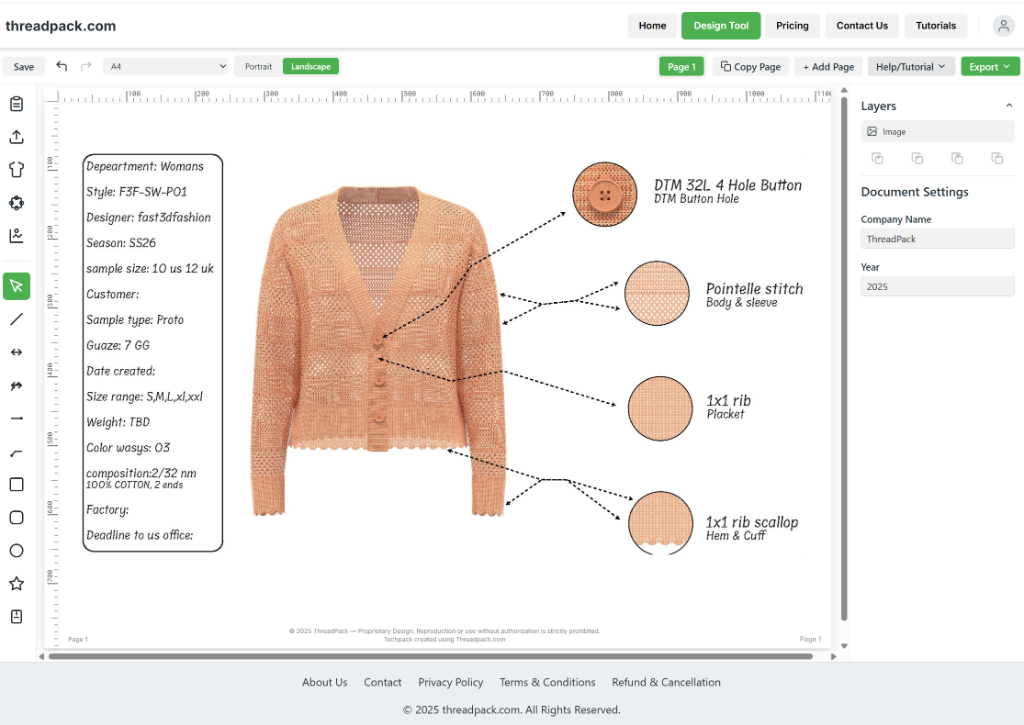The height and width of the screenshot is (725, 1024).
Task: Open the A4 page size dropdown
Action: 166,66
